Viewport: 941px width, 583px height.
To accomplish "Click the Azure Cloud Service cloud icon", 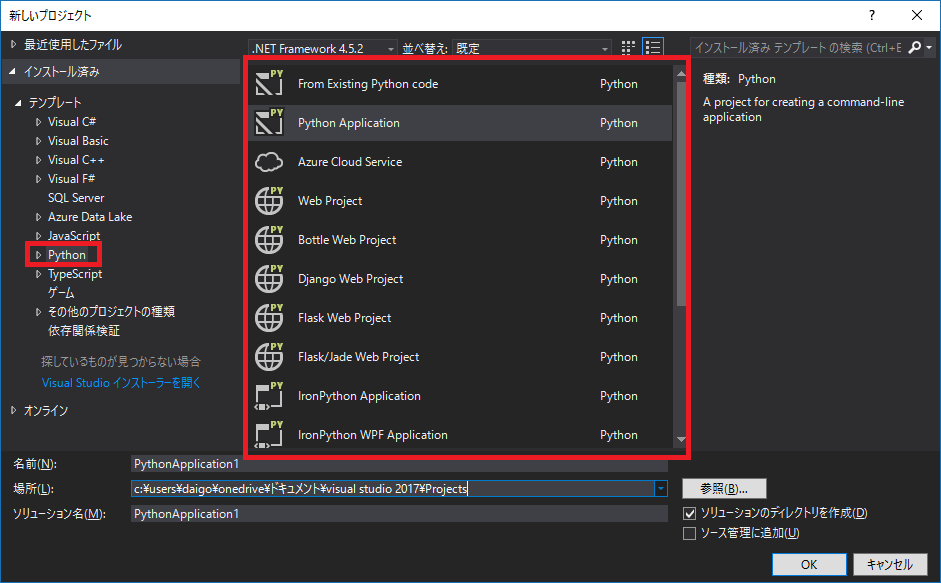I will (269, 162).
